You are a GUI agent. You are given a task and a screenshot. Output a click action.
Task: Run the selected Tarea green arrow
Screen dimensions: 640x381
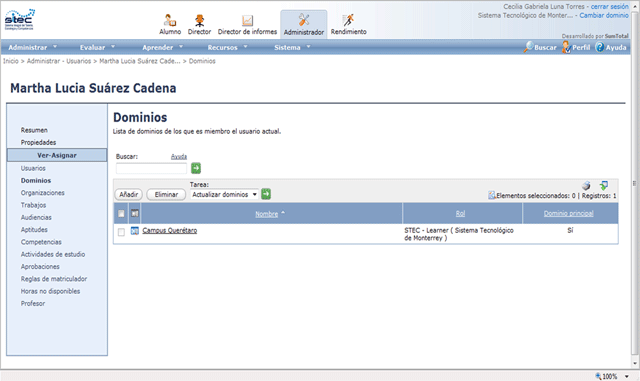[x=266, y=194]
